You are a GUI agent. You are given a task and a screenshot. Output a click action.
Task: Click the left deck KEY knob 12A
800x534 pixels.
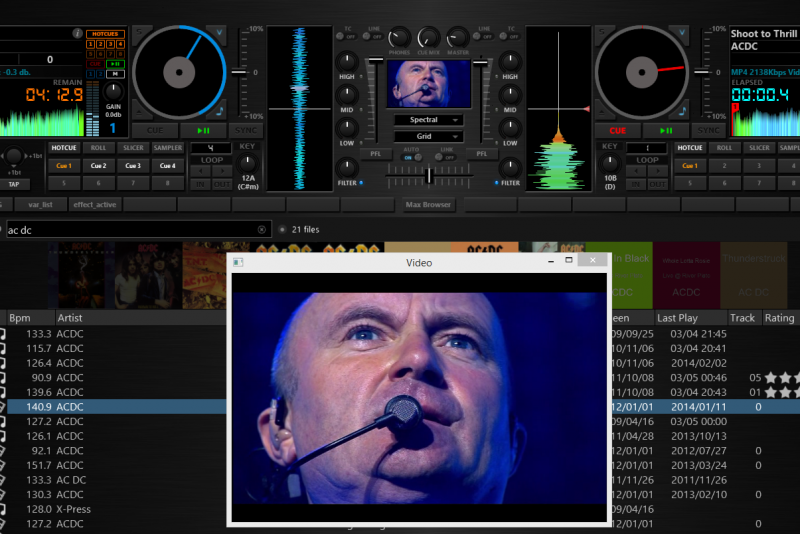coord(248,164)
